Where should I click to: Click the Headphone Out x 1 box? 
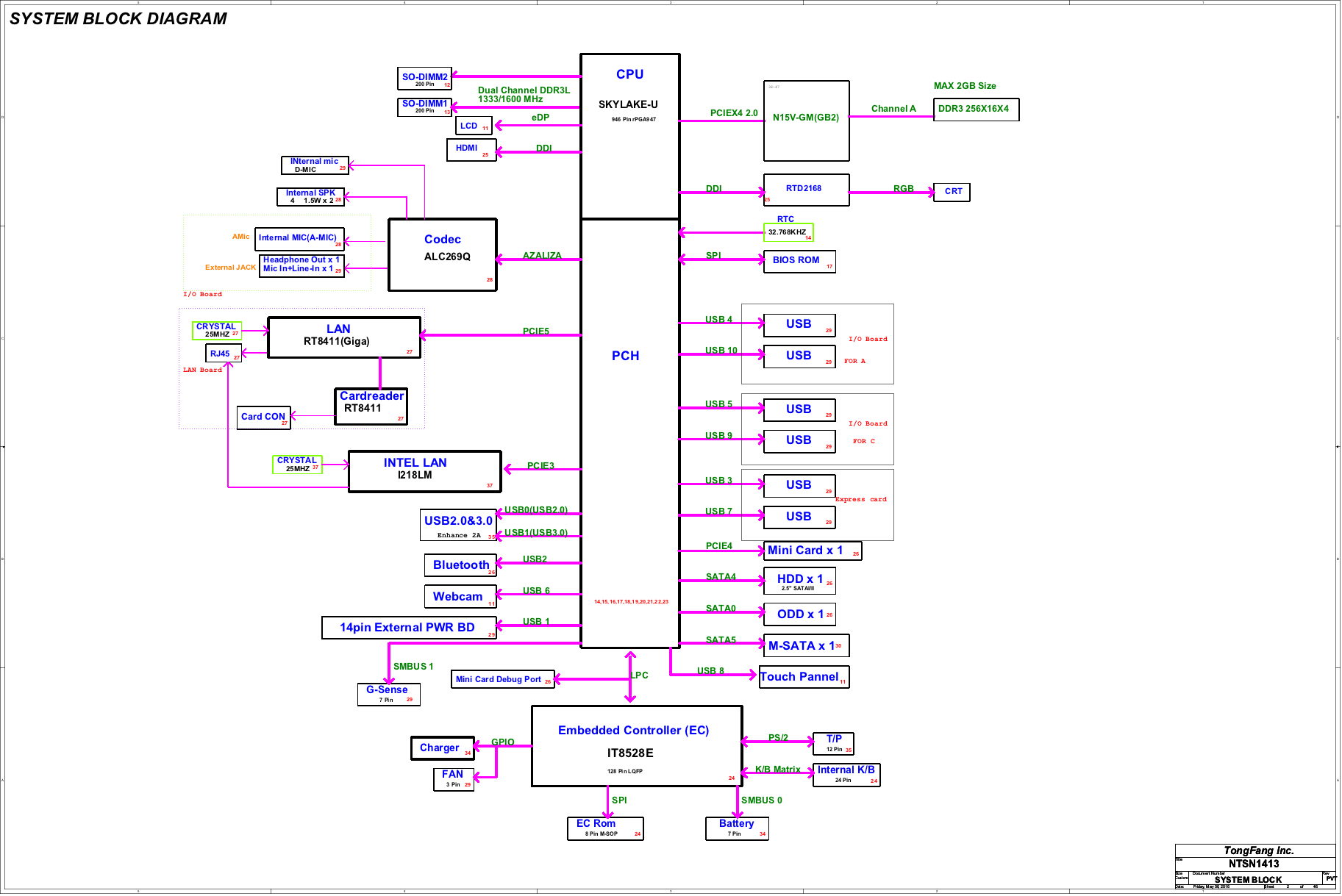(x=301, y=266)
